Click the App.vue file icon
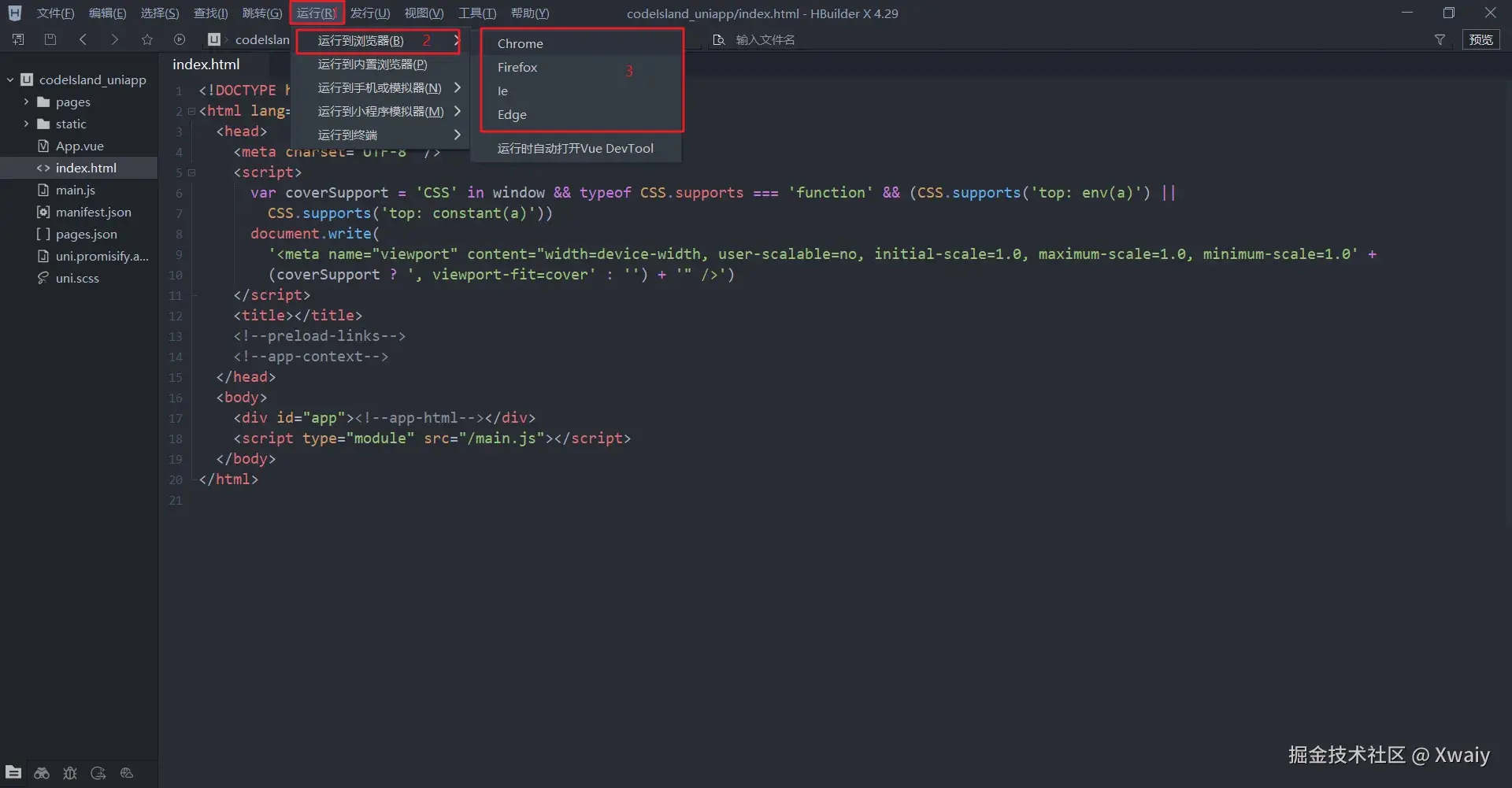 tap(43, 146)
